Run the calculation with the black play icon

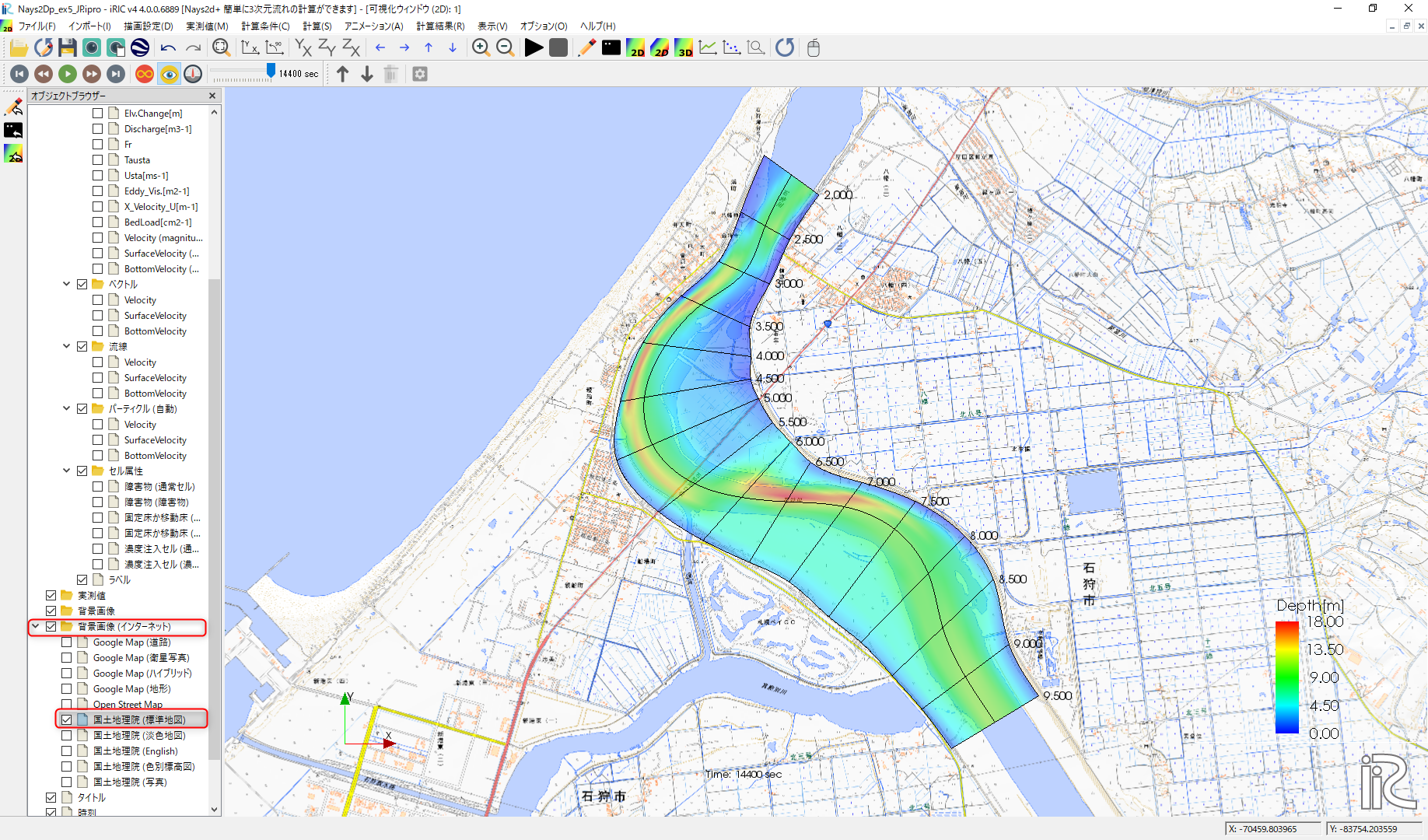(x=534, y=48)
